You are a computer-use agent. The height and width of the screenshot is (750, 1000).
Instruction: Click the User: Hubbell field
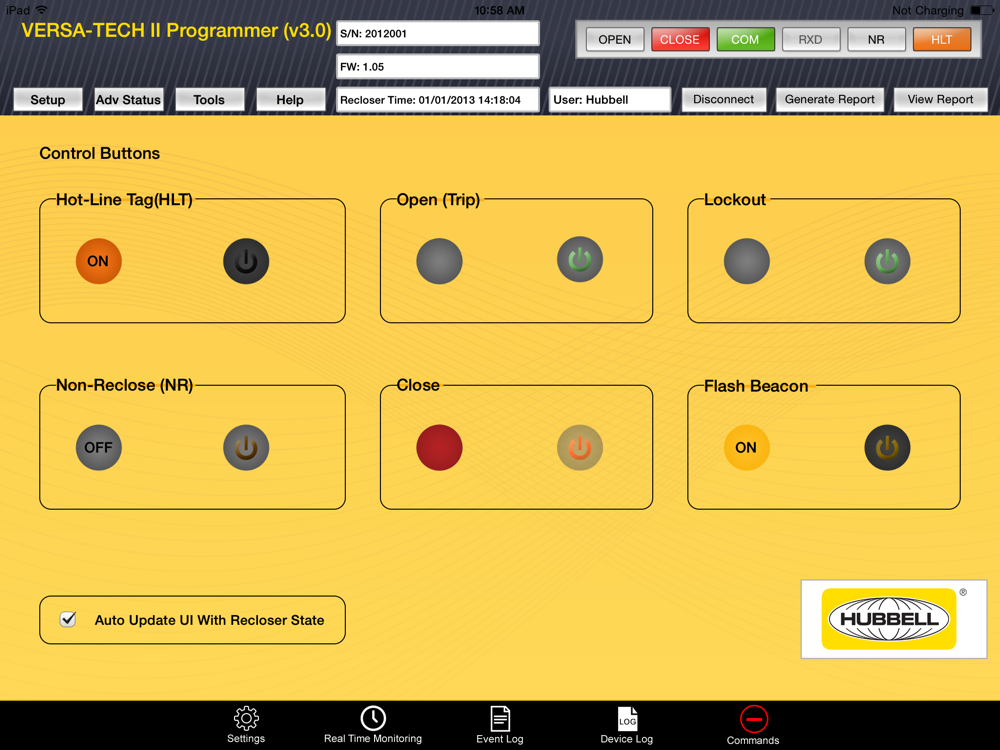click(x=610, y=99)
